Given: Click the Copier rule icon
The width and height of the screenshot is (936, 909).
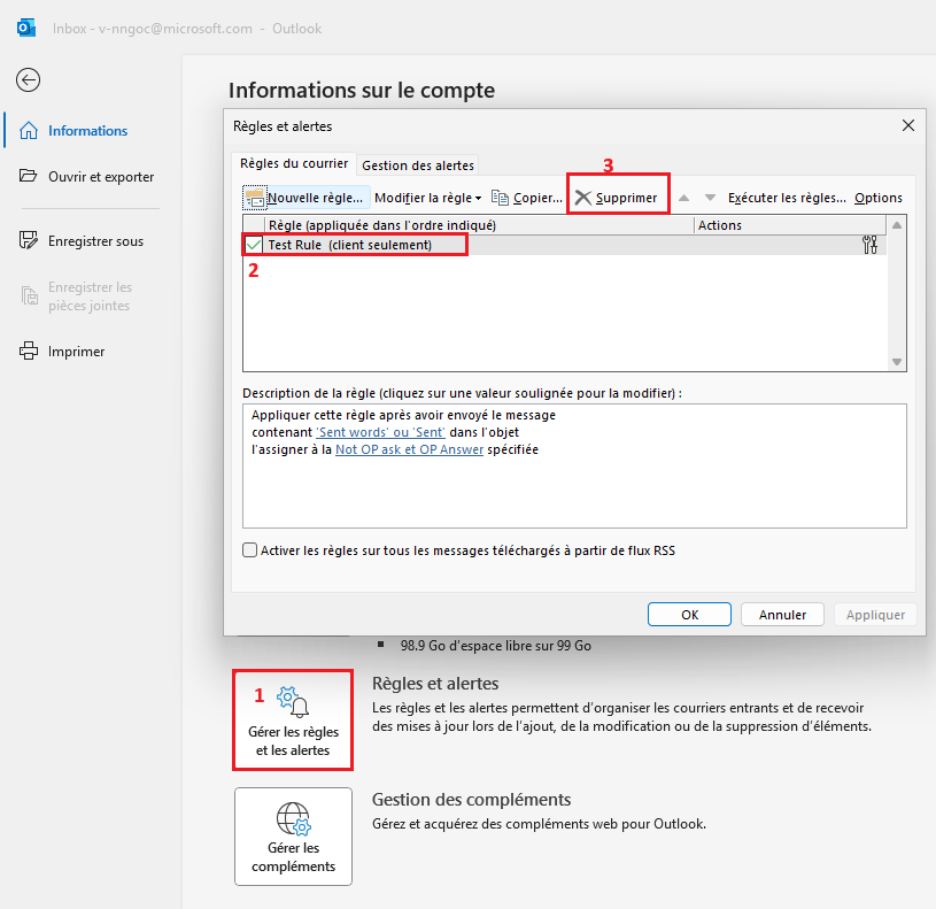Looking at the screenshot, I should 500,198.
